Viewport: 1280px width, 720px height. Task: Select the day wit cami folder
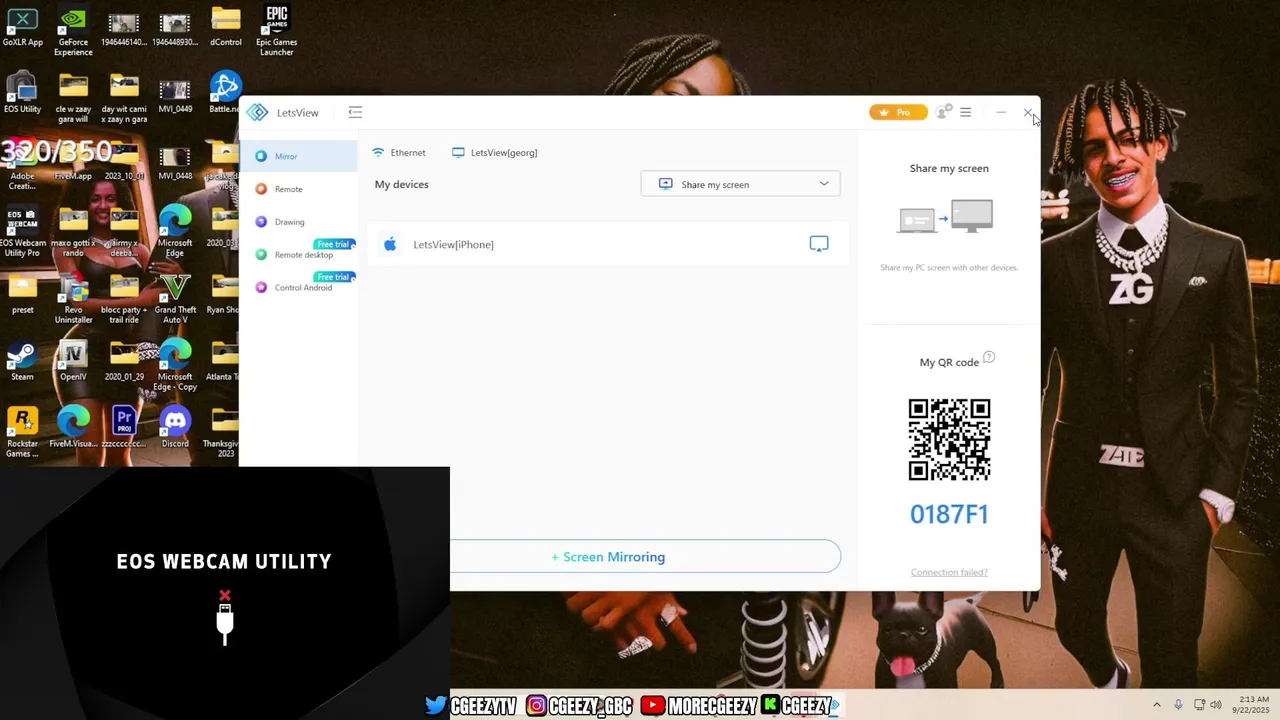124,99
